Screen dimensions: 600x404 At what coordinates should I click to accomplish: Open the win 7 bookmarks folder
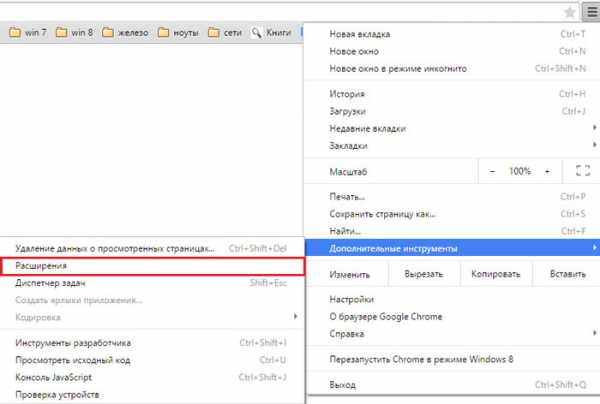[x=28, y=33]
